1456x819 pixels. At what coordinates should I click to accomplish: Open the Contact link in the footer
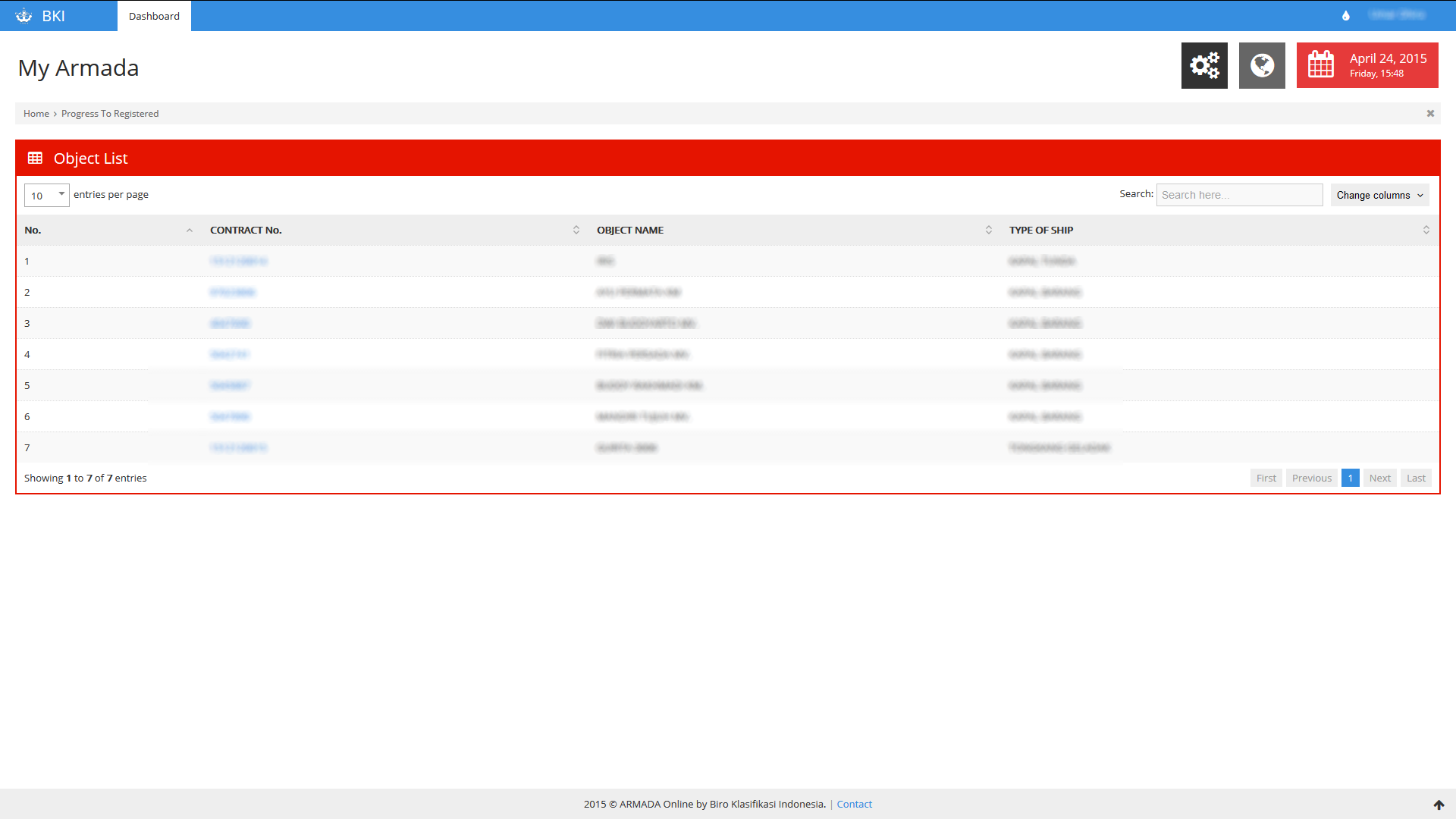(x=854, y=805)
